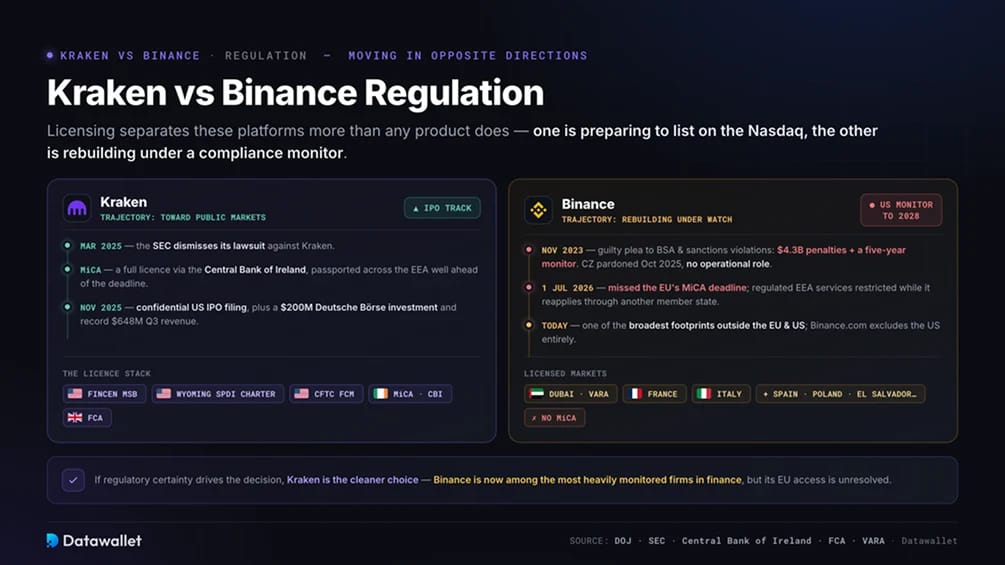The height and width of the screenshot is (565, 1005).
Task: Click the Spain Poland El Salvador tag
Action: pos(840,394)
